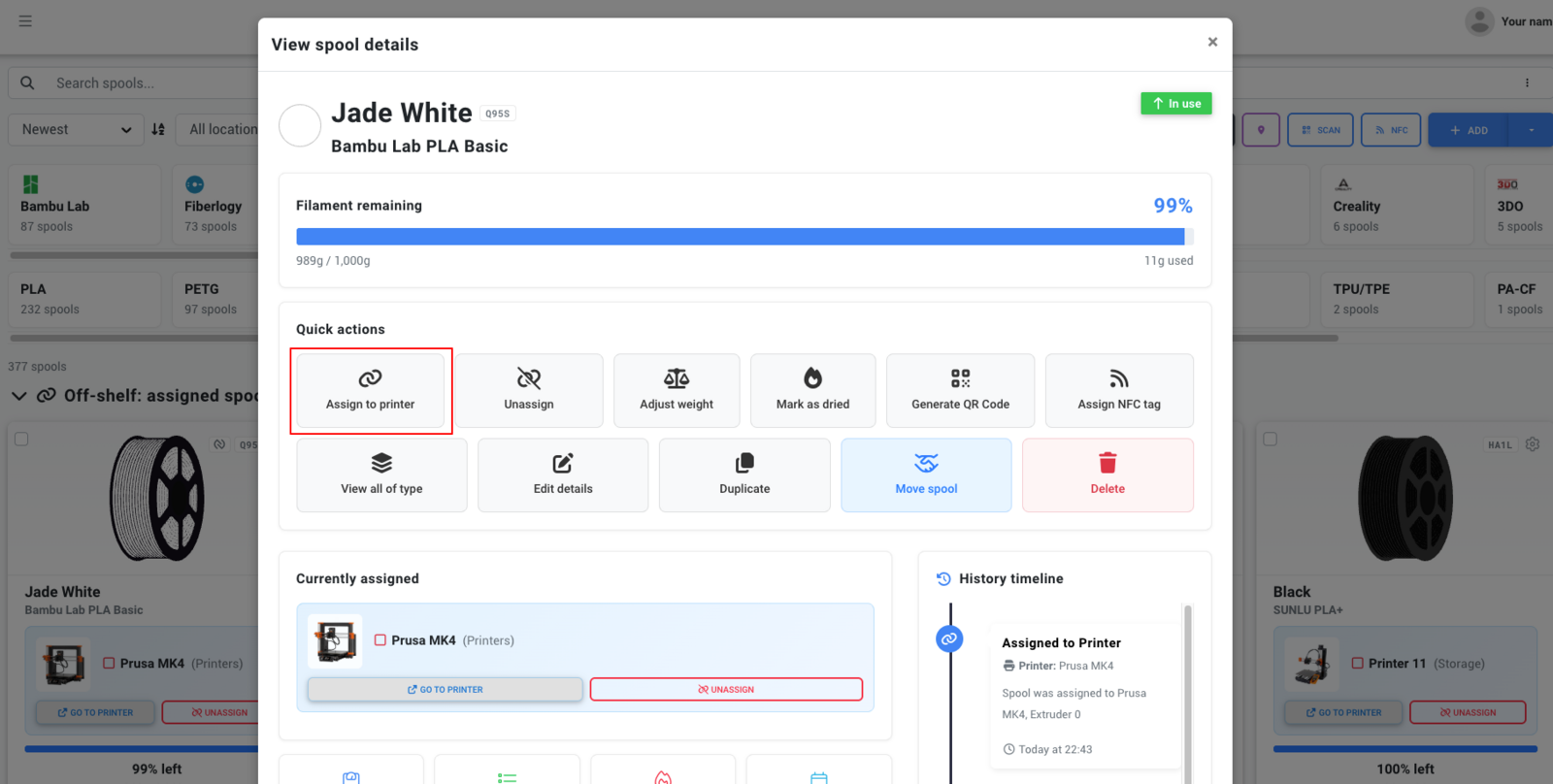Click the user avatar icon

1479,21
